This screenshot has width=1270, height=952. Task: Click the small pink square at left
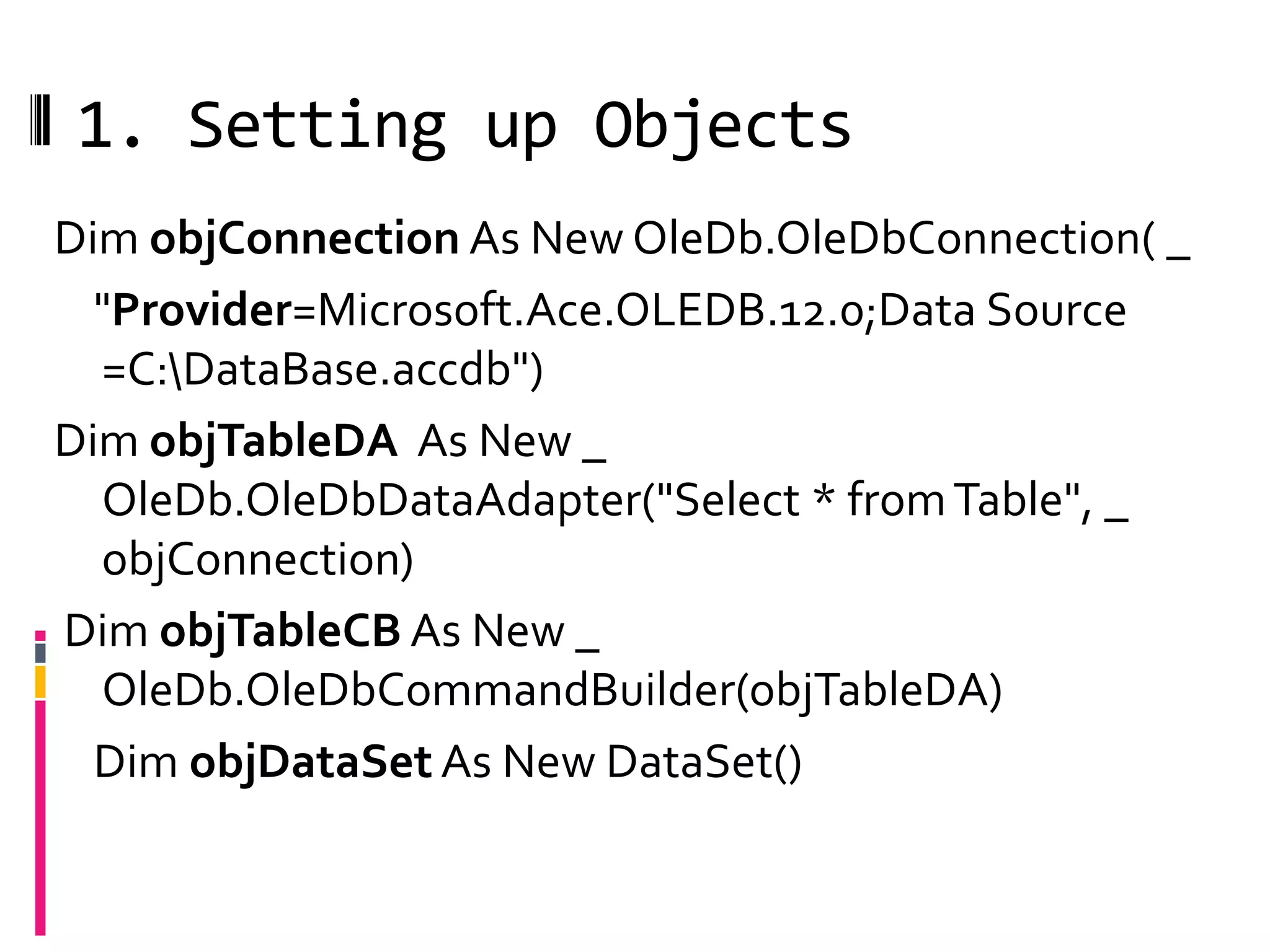pyautogui.click(x=40, y=635)
